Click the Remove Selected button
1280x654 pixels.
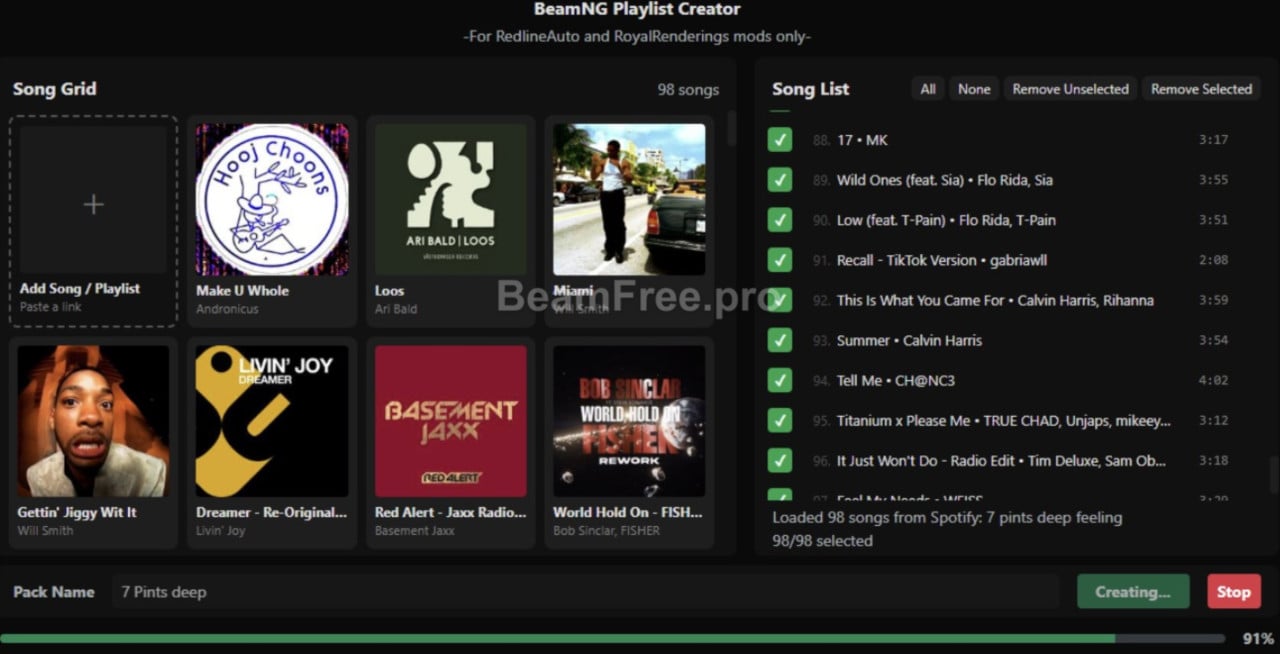coord(1201,89)
